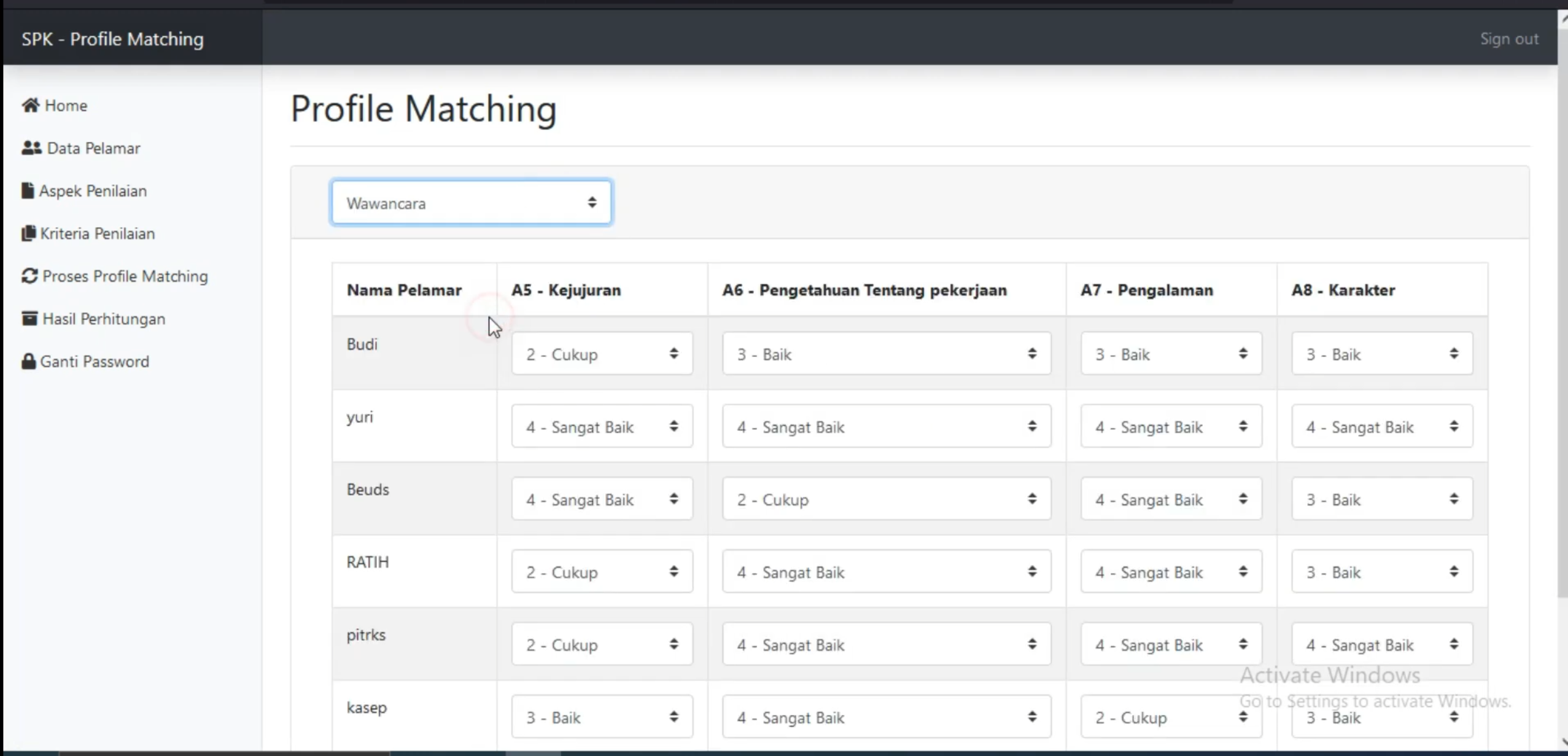The width and height of the screenshot is (1568, 756).
Task: Open Aspek Penilaian menu item
Action: coord(84,190)
